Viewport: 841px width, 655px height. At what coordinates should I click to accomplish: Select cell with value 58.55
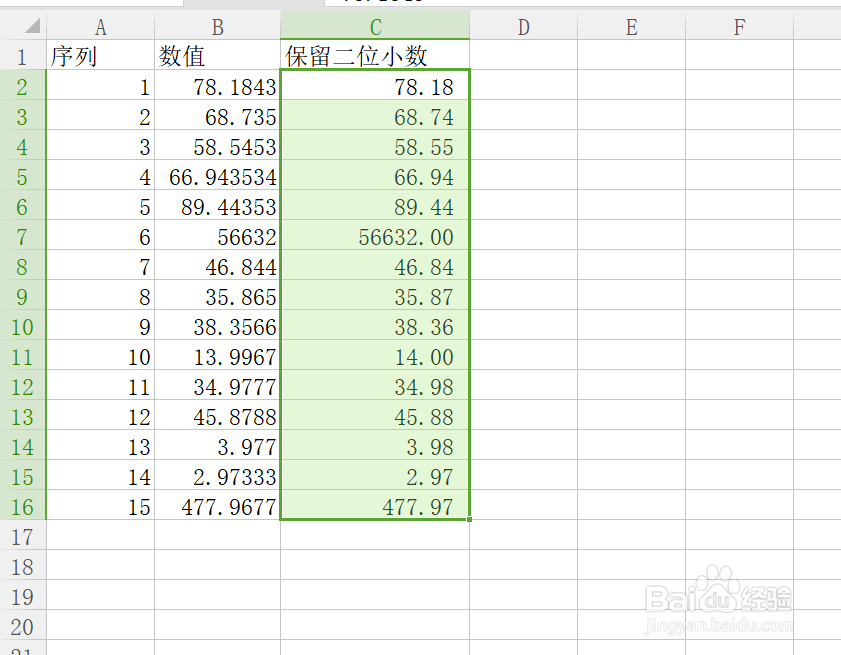[x=375, y=145]
